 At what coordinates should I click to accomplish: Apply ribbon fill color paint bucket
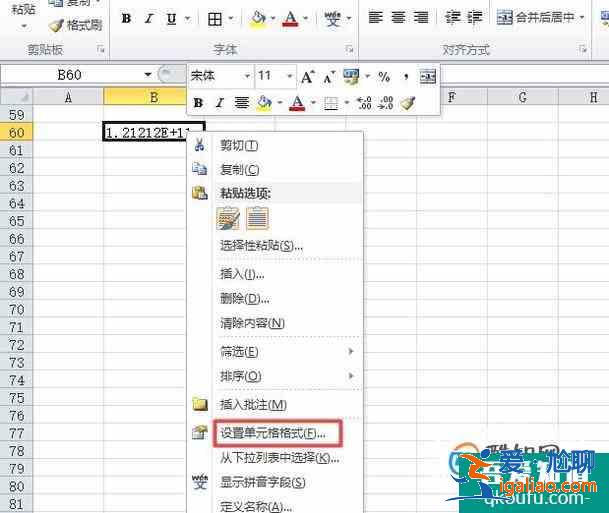pyautogui.click(x=259, y=18)
